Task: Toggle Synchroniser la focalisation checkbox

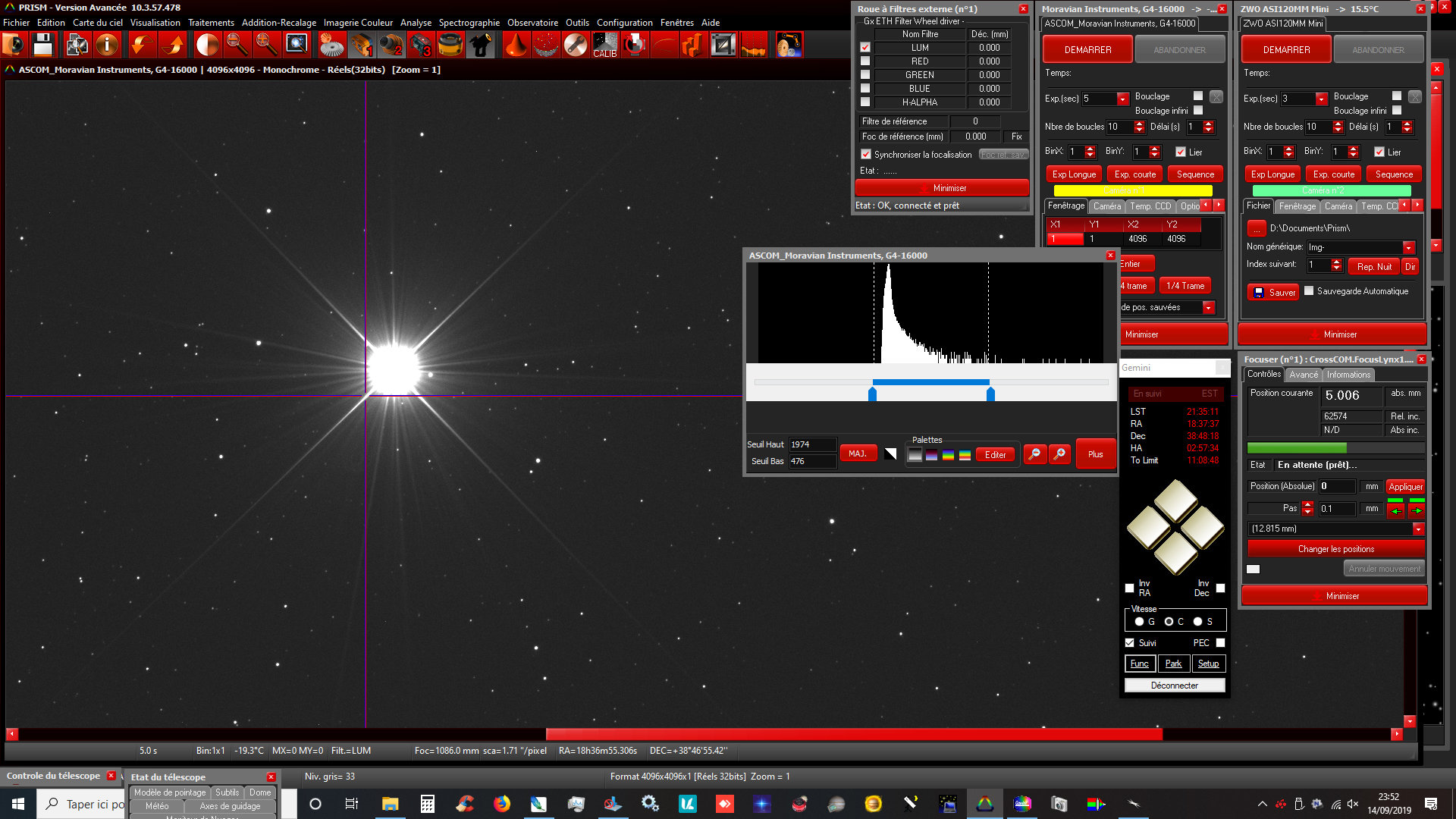Action: click(866, 154)
